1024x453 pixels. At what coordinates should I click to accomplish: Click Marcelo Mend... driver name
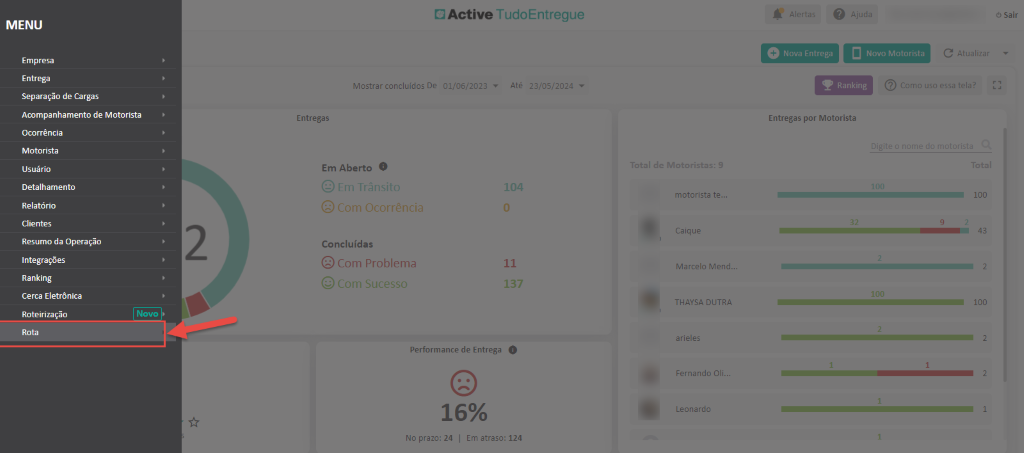(x=706, y=266)
